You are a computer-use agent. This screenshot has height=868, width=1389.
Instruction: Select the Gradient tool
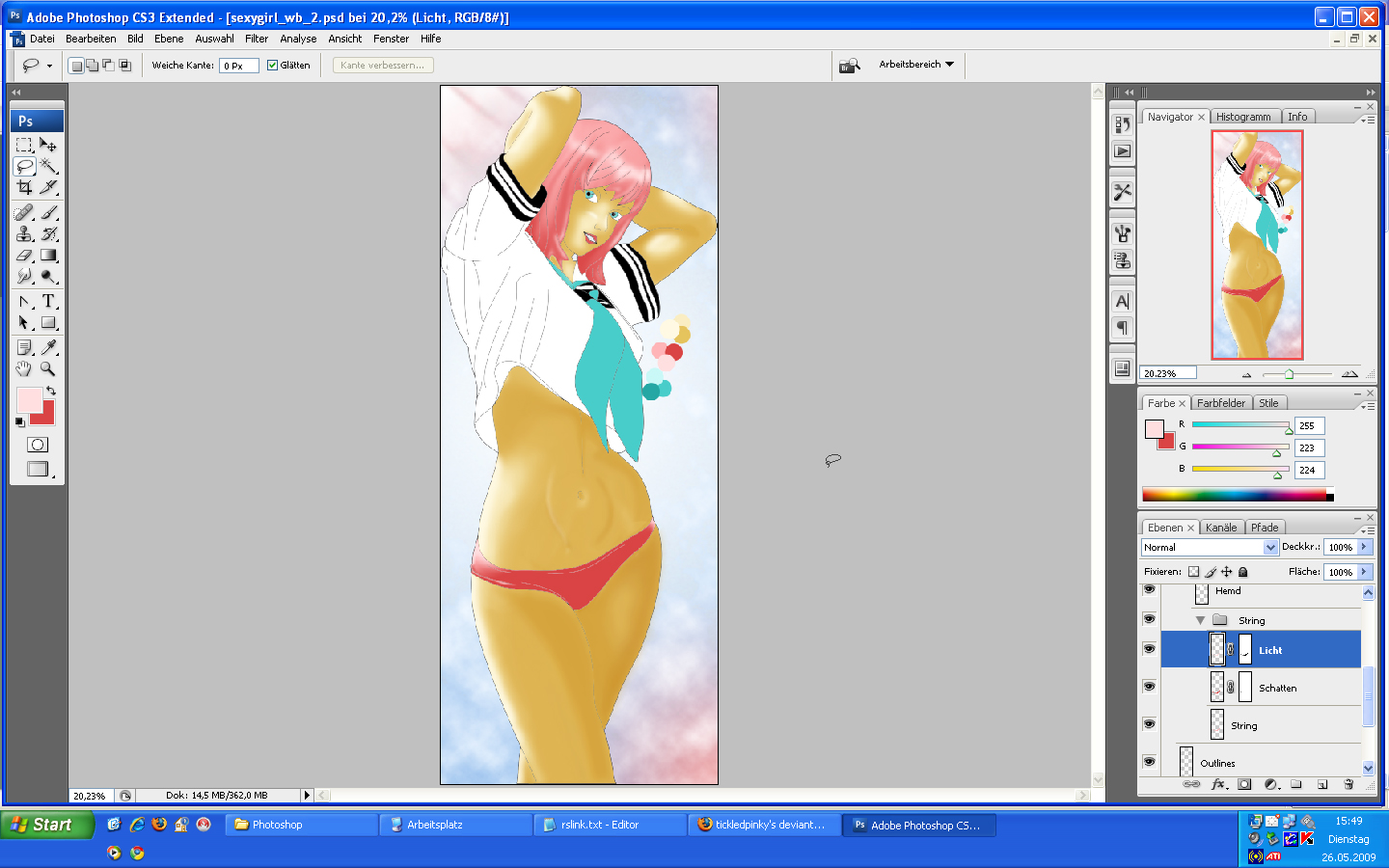(x=49, y=255)
